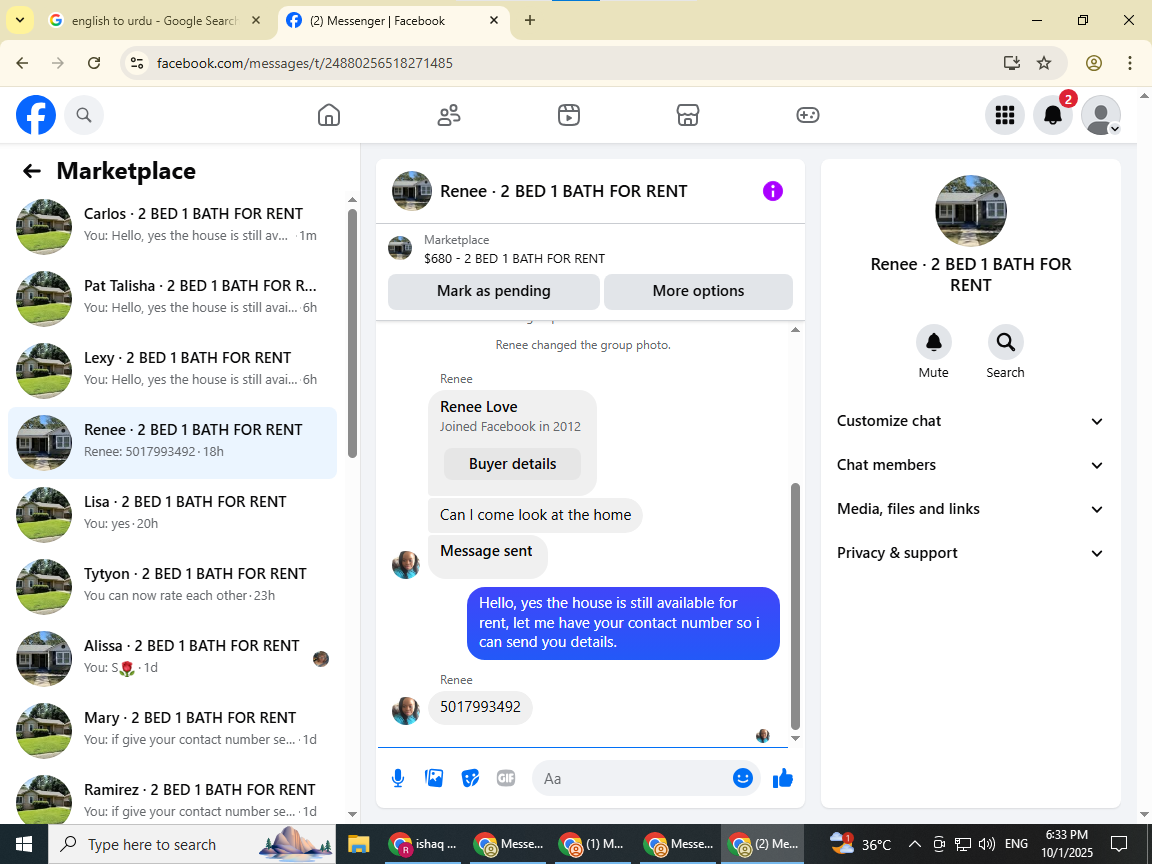This screenshot has height=864, width=1152.
Task: Record a voice clip with microphone icon
Action: 397,778
